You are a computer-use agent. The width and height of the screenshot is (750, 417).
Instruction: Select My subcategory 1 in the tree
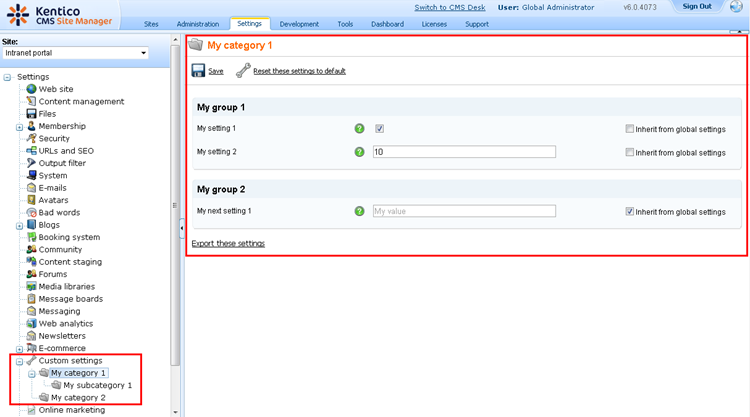click(98, 385)
